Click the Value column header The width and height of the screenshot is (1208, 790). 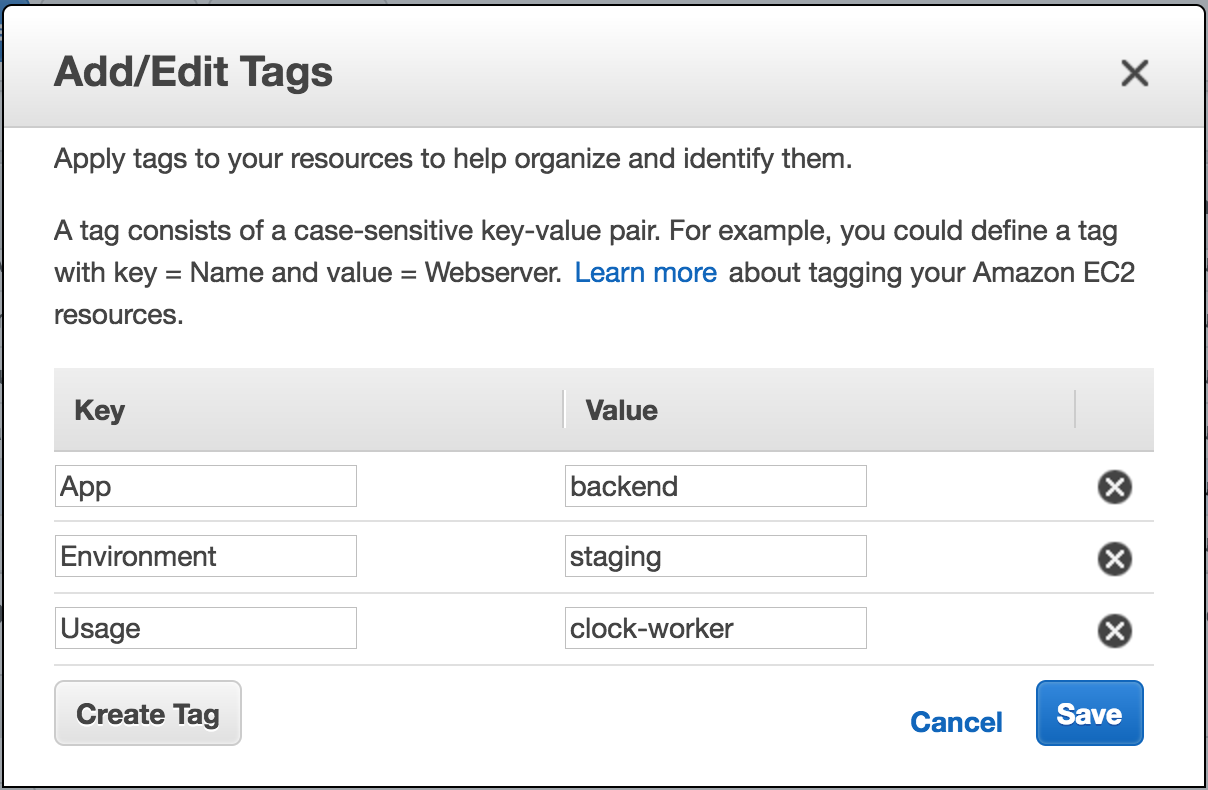point(620,410)
